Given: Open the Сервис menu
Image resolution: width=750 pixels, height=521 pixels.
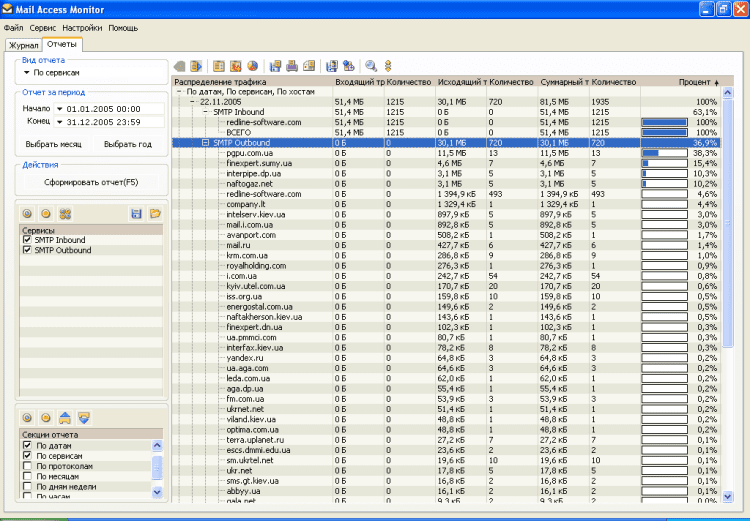Looking at the screenshot, I should pyautogui.click(x=43, y=28).
